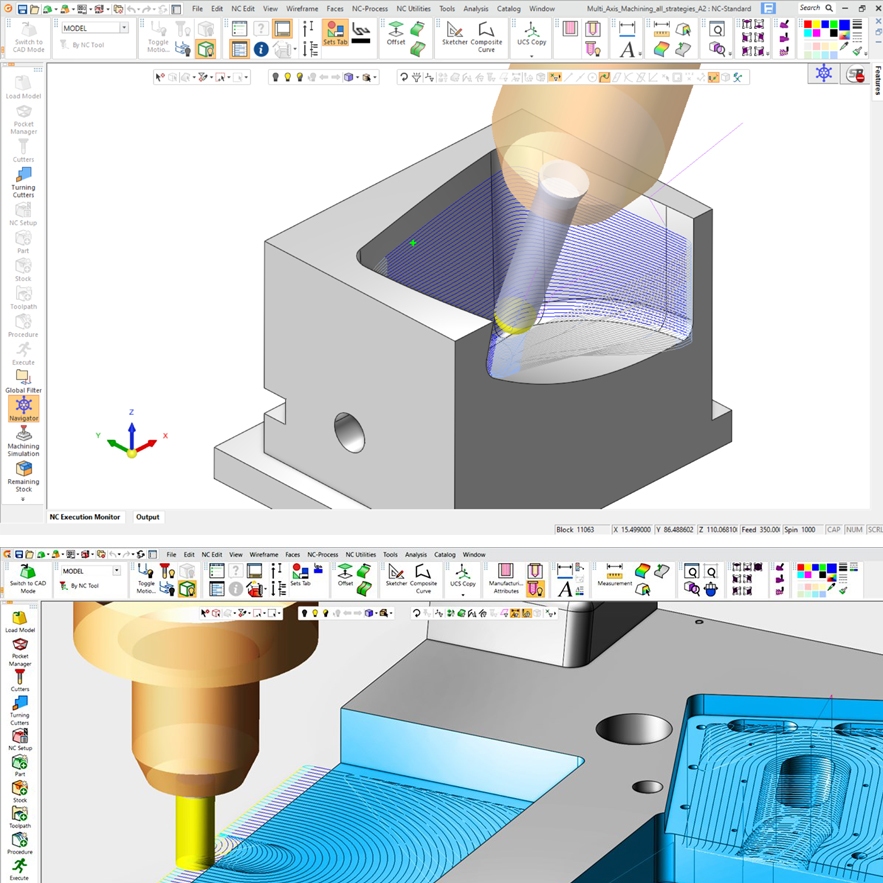Expand UCS Copy dropdown arrow in lower window
This screenshot has width=883, height=883.
(x=463, y=595)
